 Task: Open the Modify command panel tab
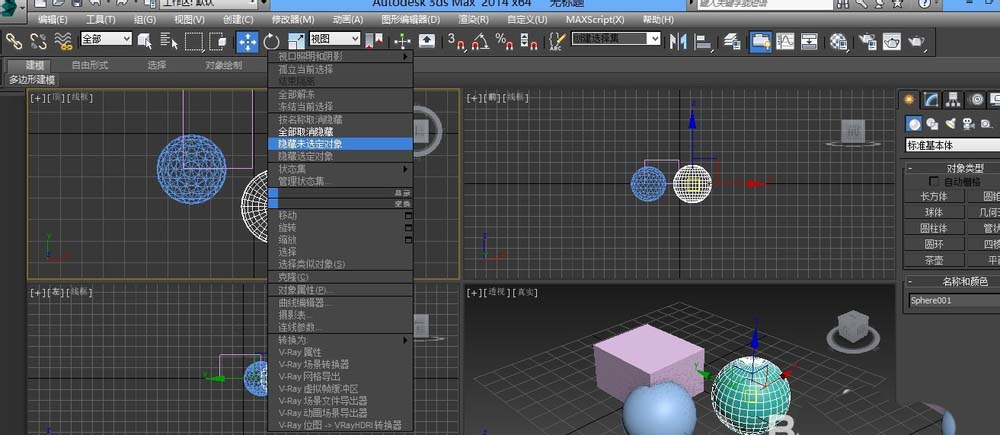point(931,100)
